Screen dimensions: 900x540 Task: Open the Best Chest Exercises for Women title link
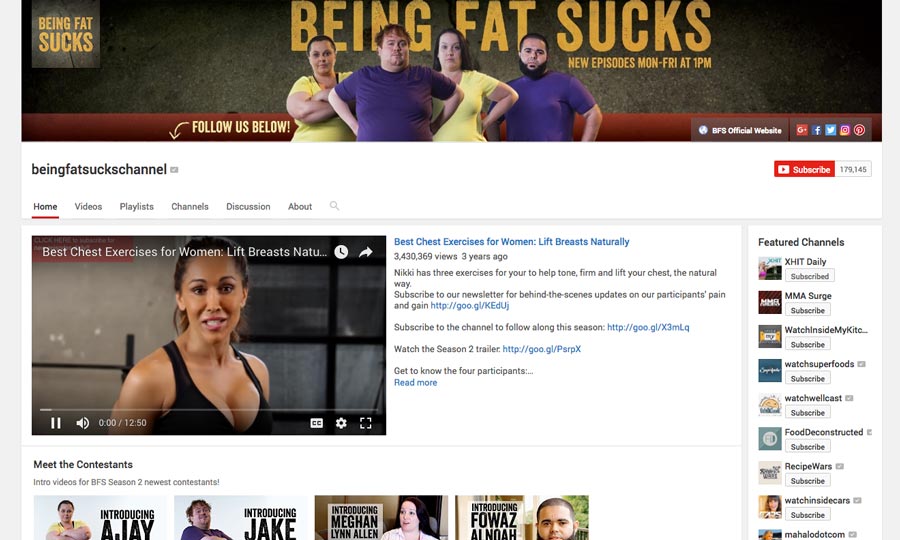[x=511, y=242]
